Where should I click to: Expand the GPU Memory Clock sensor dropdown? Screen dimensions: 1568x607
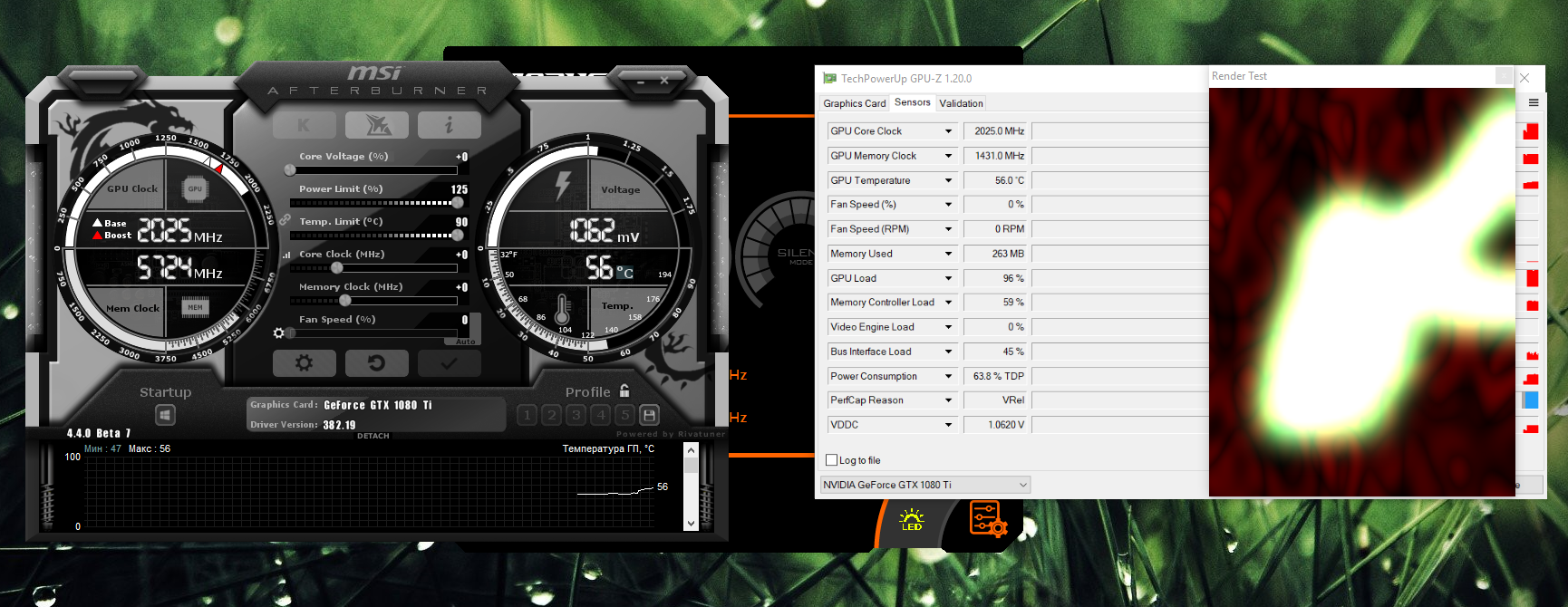949,156
